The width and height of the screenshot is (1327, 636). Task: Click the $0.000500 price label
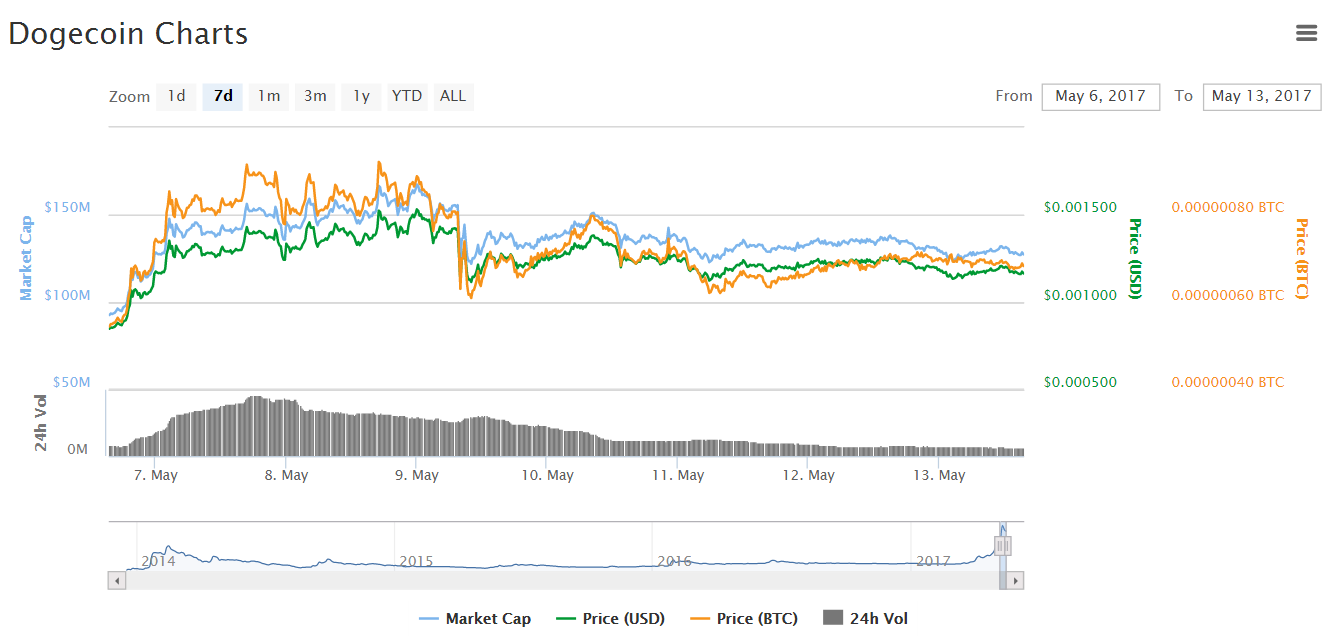coord(1080,382)
